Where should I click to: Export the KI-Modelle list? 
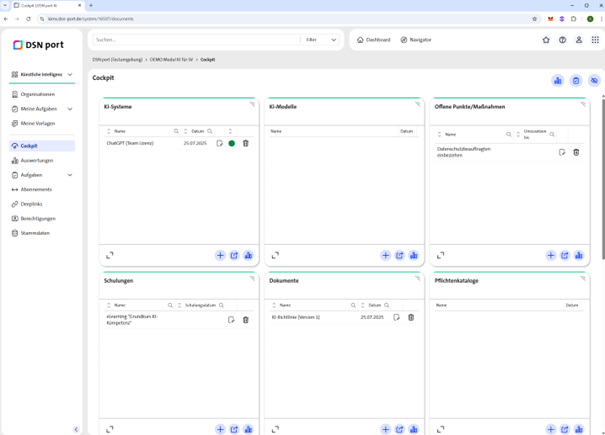pyautogui.click(x=399, y=255)
